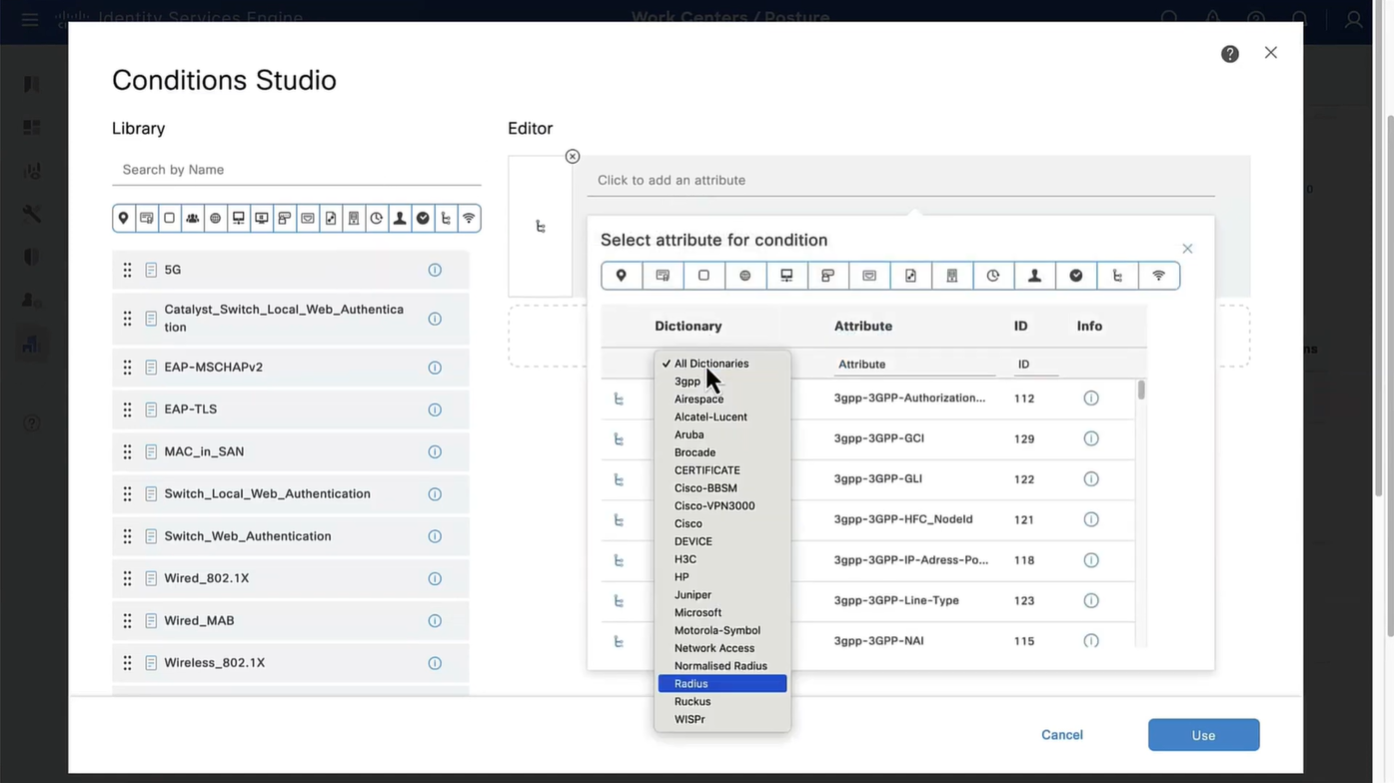Choose Microsoft from the dictionary list
The width and height of the screenshot is (1394, 783).
(x=698, y=613)
